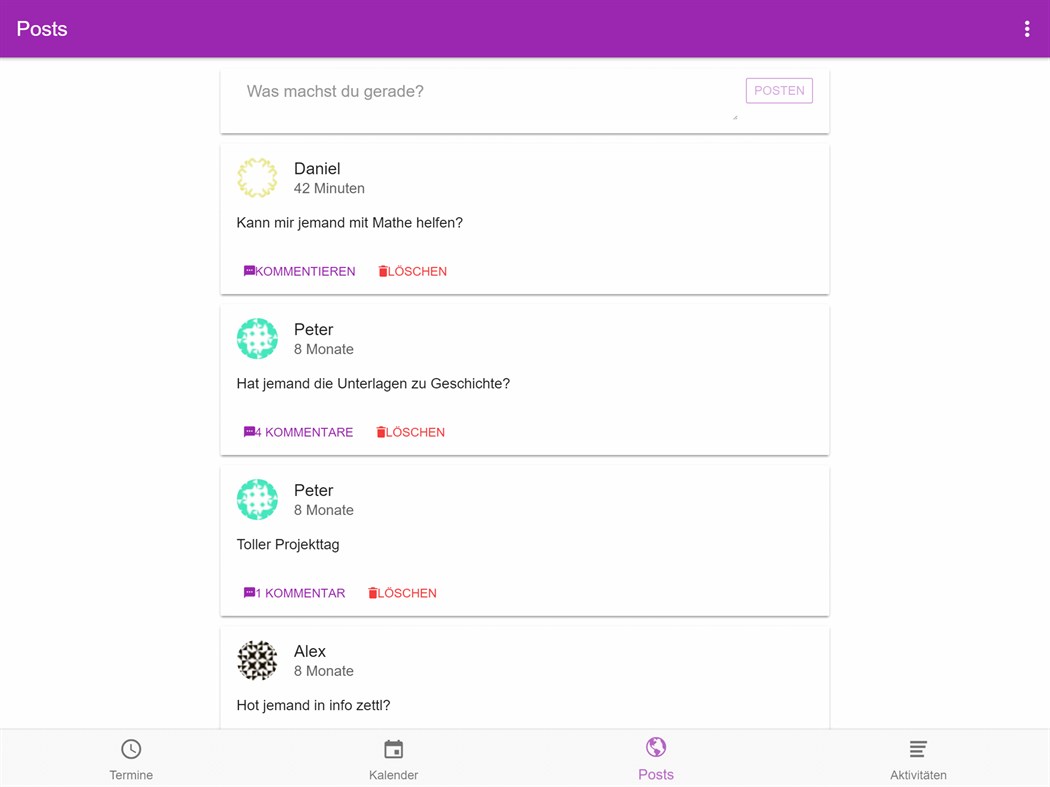
Task: Open the Aktivitäten list icon
Action: point(918,747)
